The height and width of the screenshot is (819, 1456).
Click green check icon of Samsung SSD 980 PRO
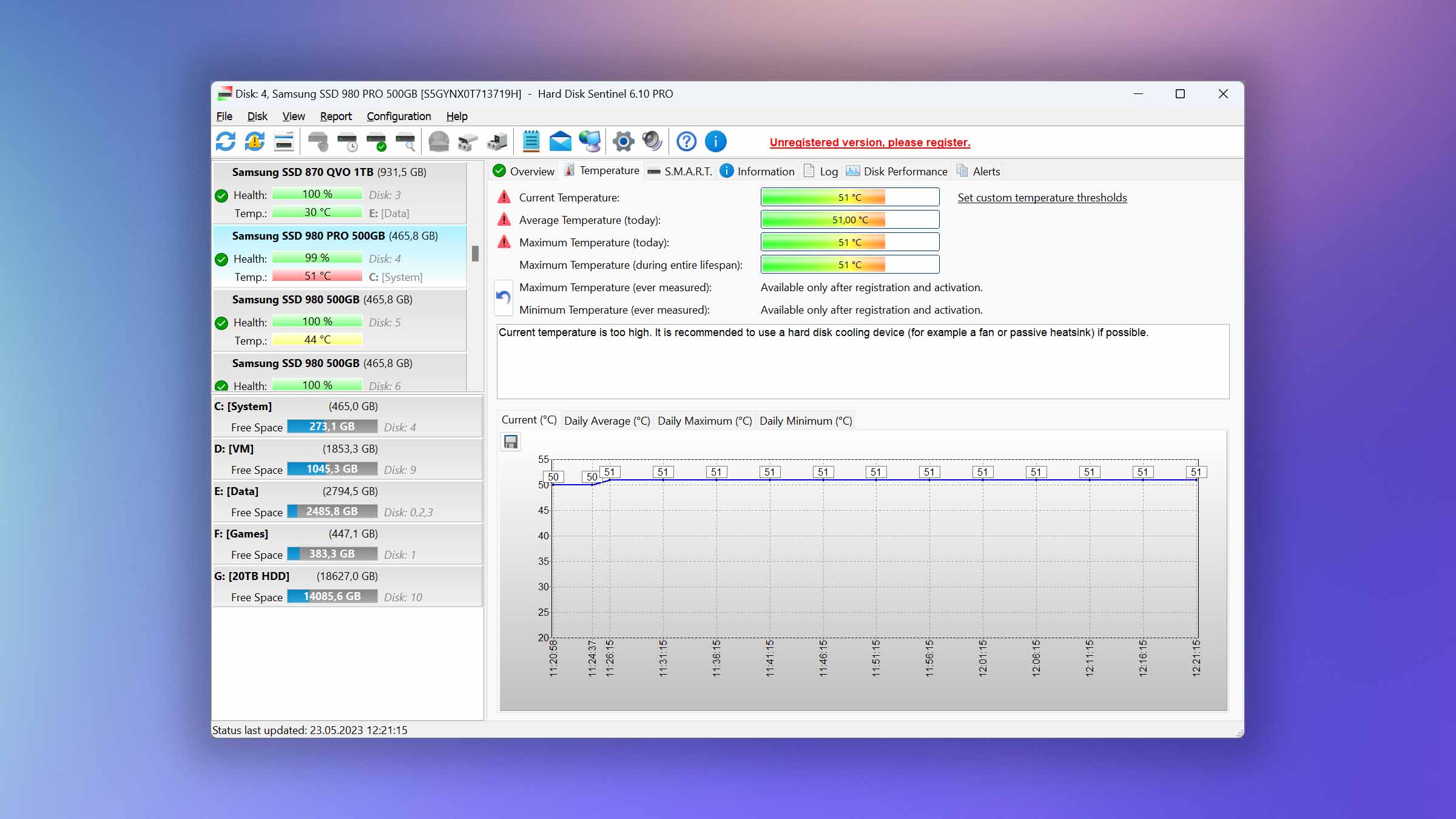point(221,259)
